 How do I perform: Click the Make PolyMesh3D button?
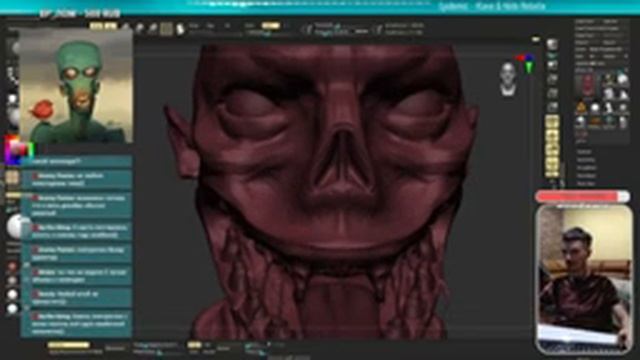click(x=606, y=49)
